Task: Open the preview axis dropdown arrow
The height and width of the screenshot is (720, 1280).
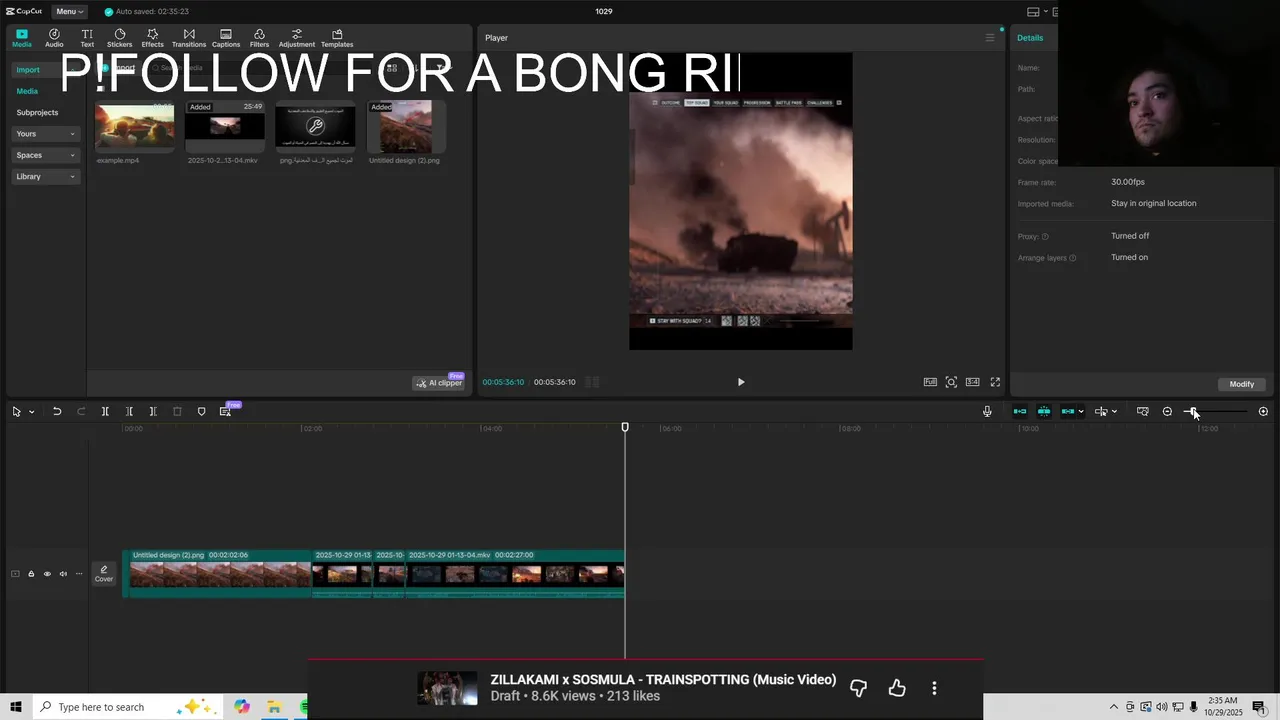Action: 1114,412
